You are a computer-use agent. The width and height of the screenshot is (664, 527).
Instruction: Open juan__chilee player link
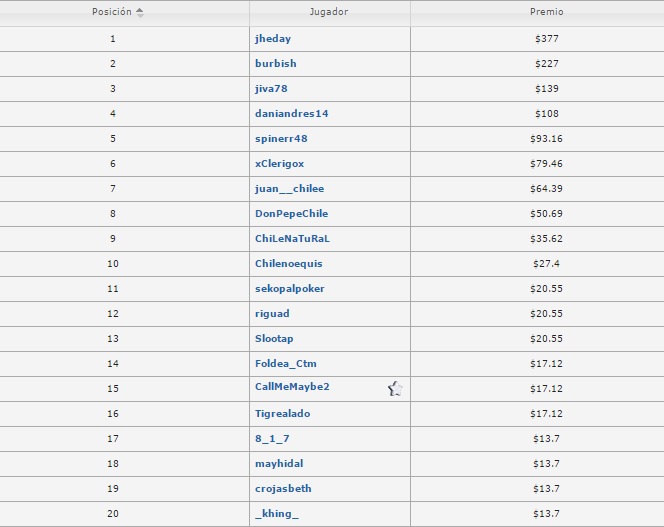coord(289,189)
